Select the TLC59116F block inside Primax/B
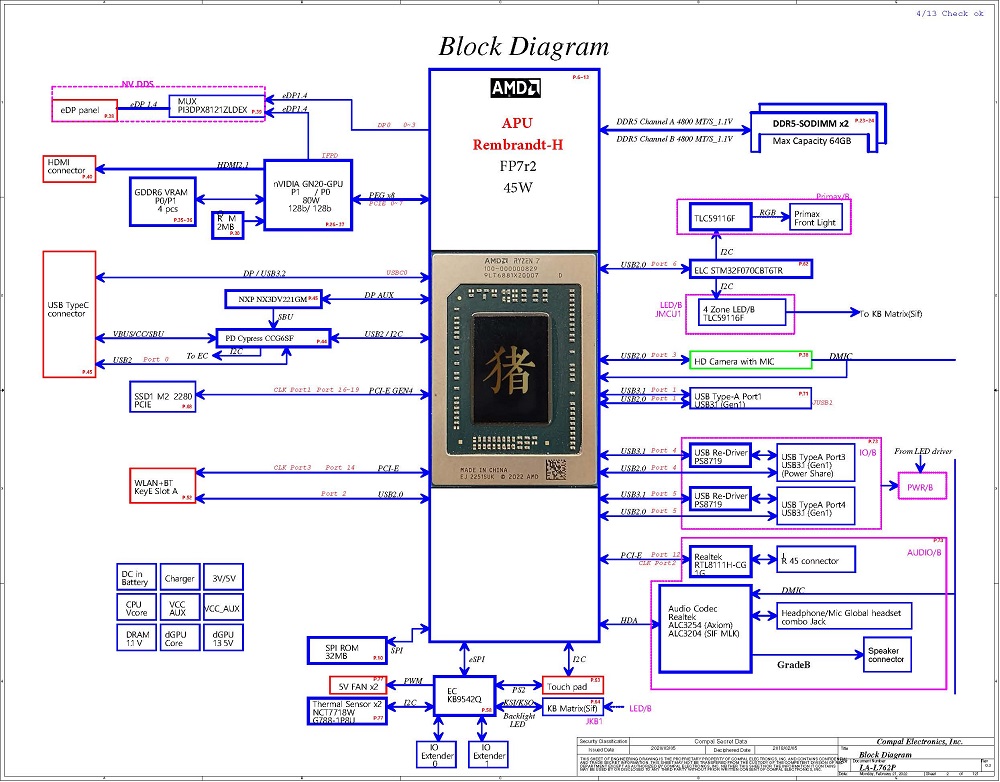Screen dimensions: 1000x782 point(721,218)
